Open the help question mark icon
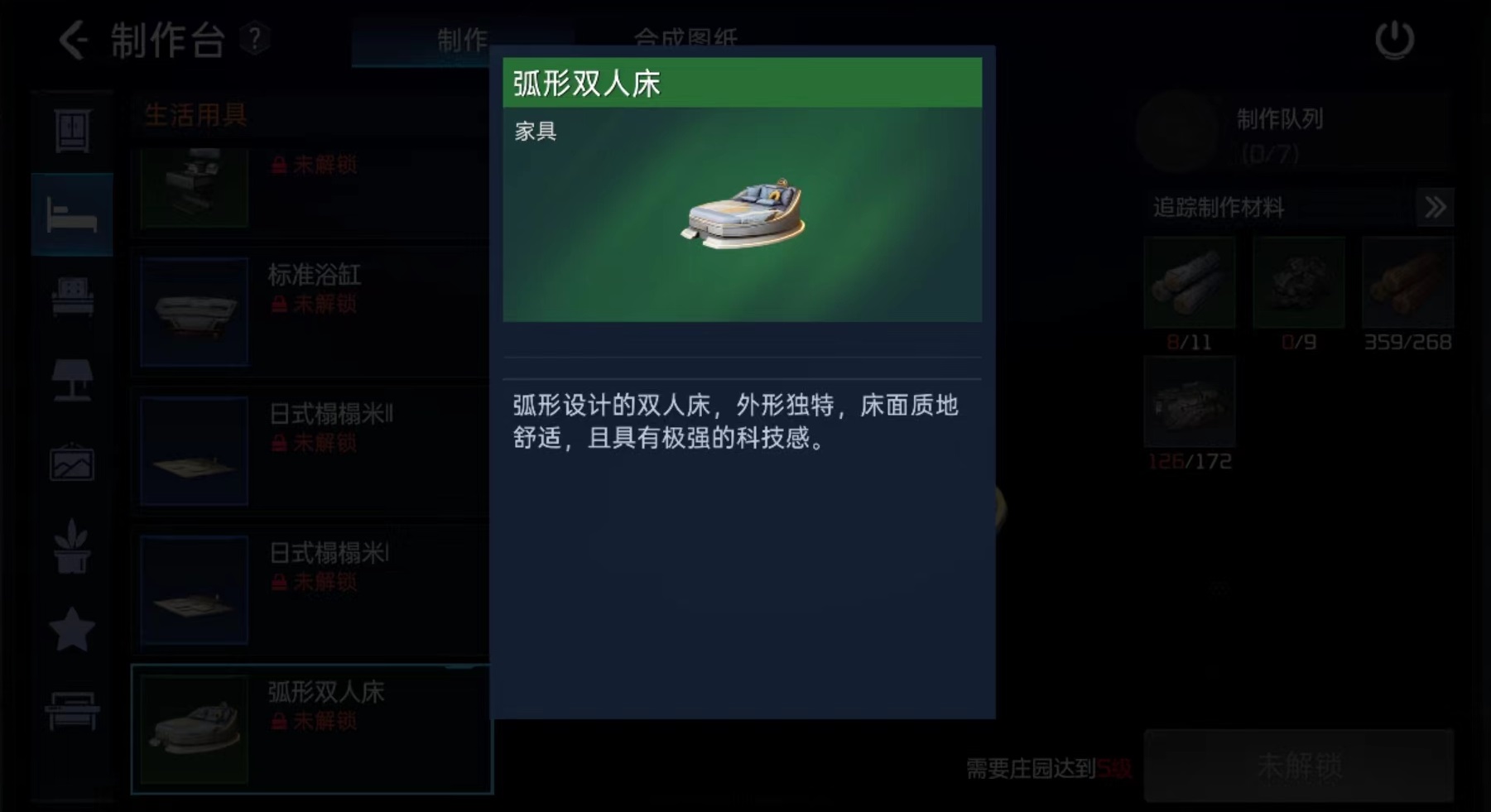Image resolution: width=1491 pixels, height=812 pixels. point(255,39)
